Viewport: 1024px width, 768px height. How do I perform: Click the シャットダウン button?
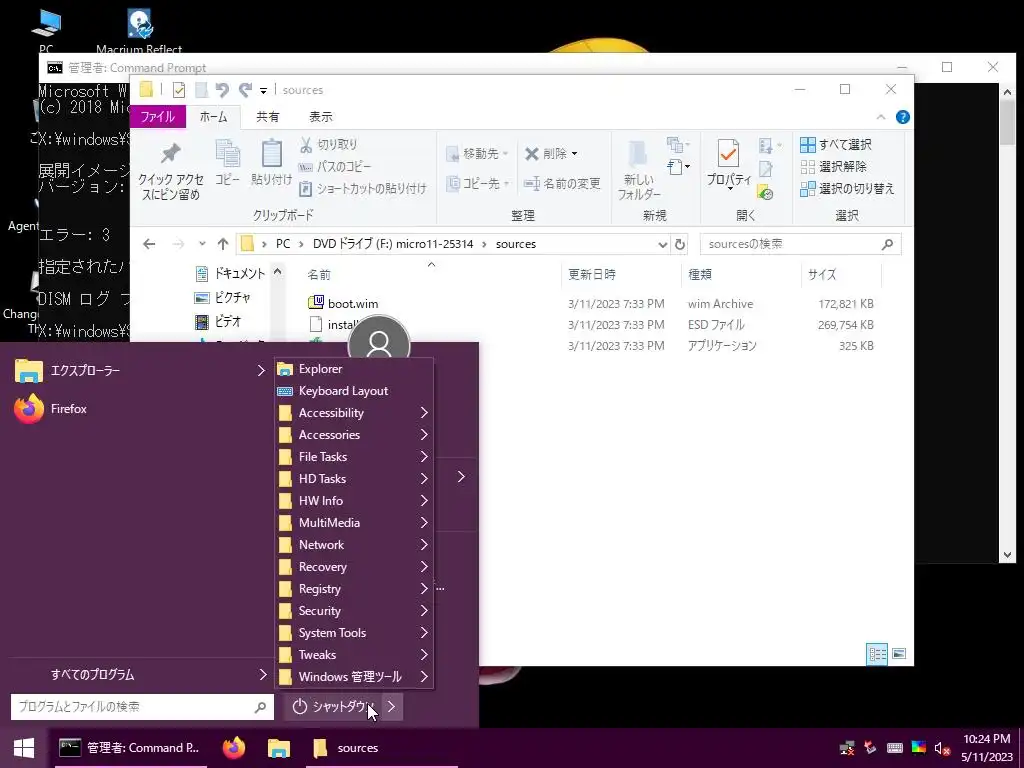(x=332, y=707)
